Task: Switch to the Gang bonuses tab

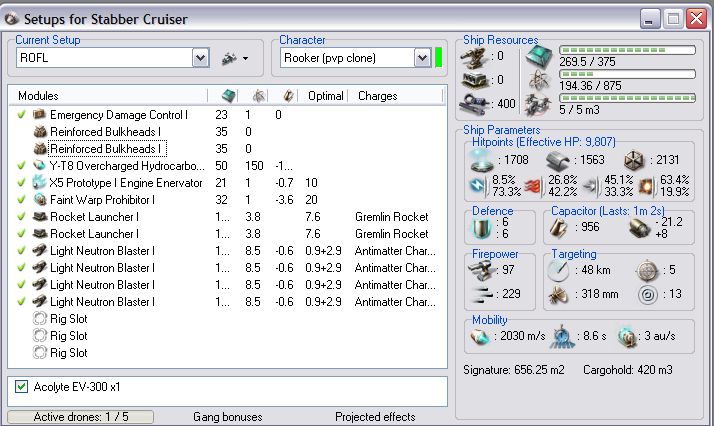Action: [227, 417]
